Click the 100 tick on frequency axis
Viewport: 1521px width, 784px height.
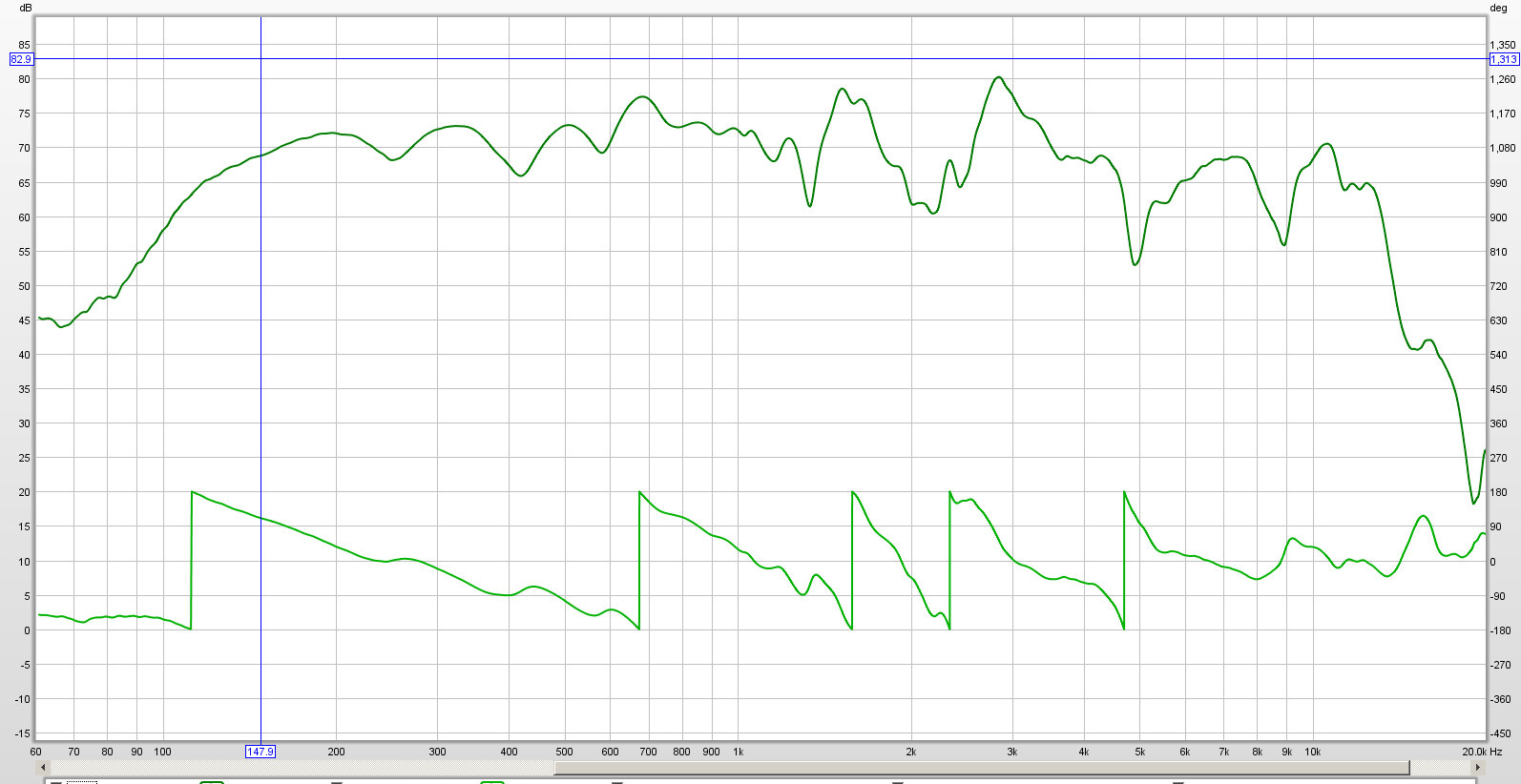[163, 752]
